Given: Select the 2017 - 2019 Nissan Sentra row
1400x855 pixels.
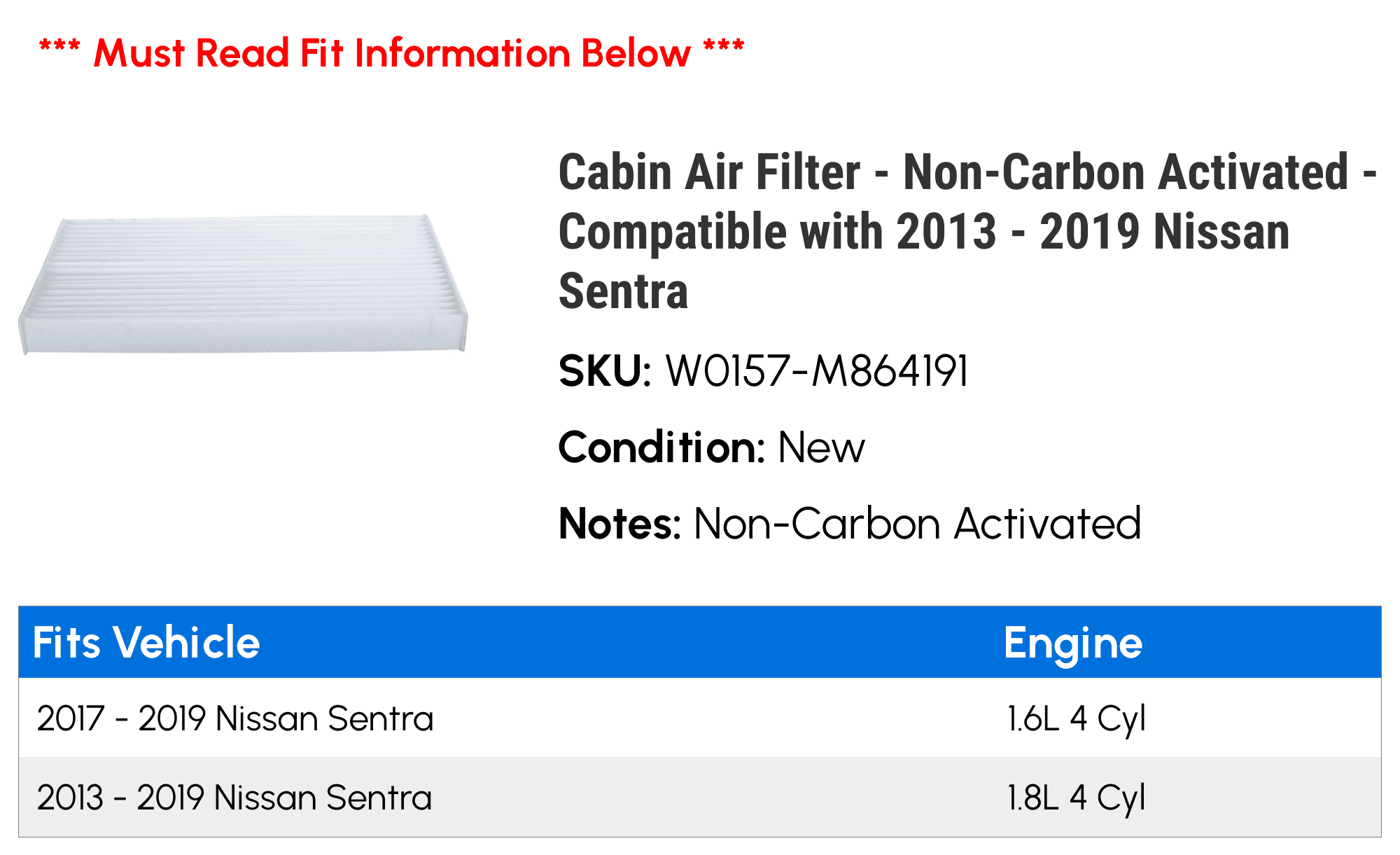Looking at the screenshot, I should tap(700, 718).
